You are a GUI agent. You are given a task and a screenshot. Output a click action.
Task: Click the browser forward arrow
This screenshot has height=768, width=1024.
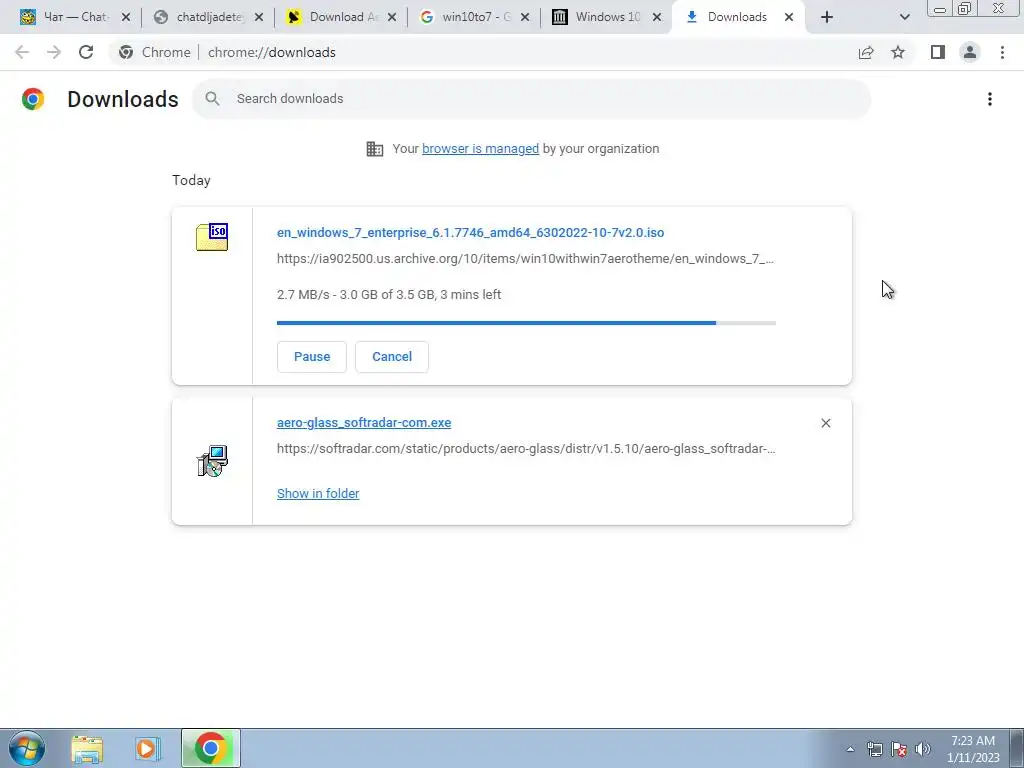[x=54, y=52]
